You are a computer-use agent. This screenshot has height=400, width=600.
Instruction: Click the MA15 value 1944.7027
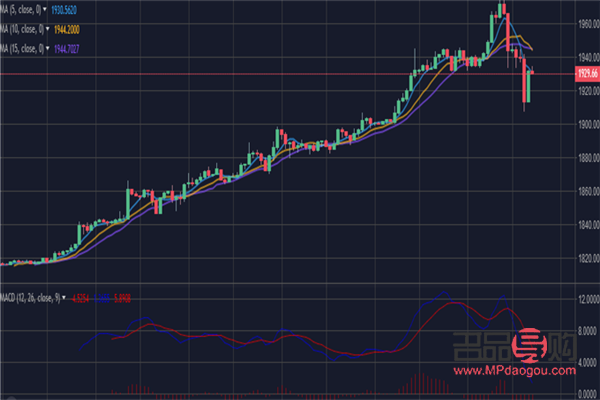[x=67, y=49]
